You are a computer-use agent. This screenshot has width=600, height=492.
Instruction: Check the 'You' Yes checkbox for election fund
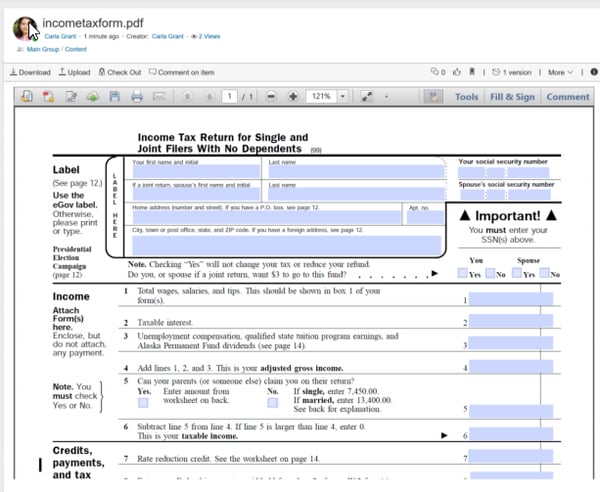coord(463,273)
